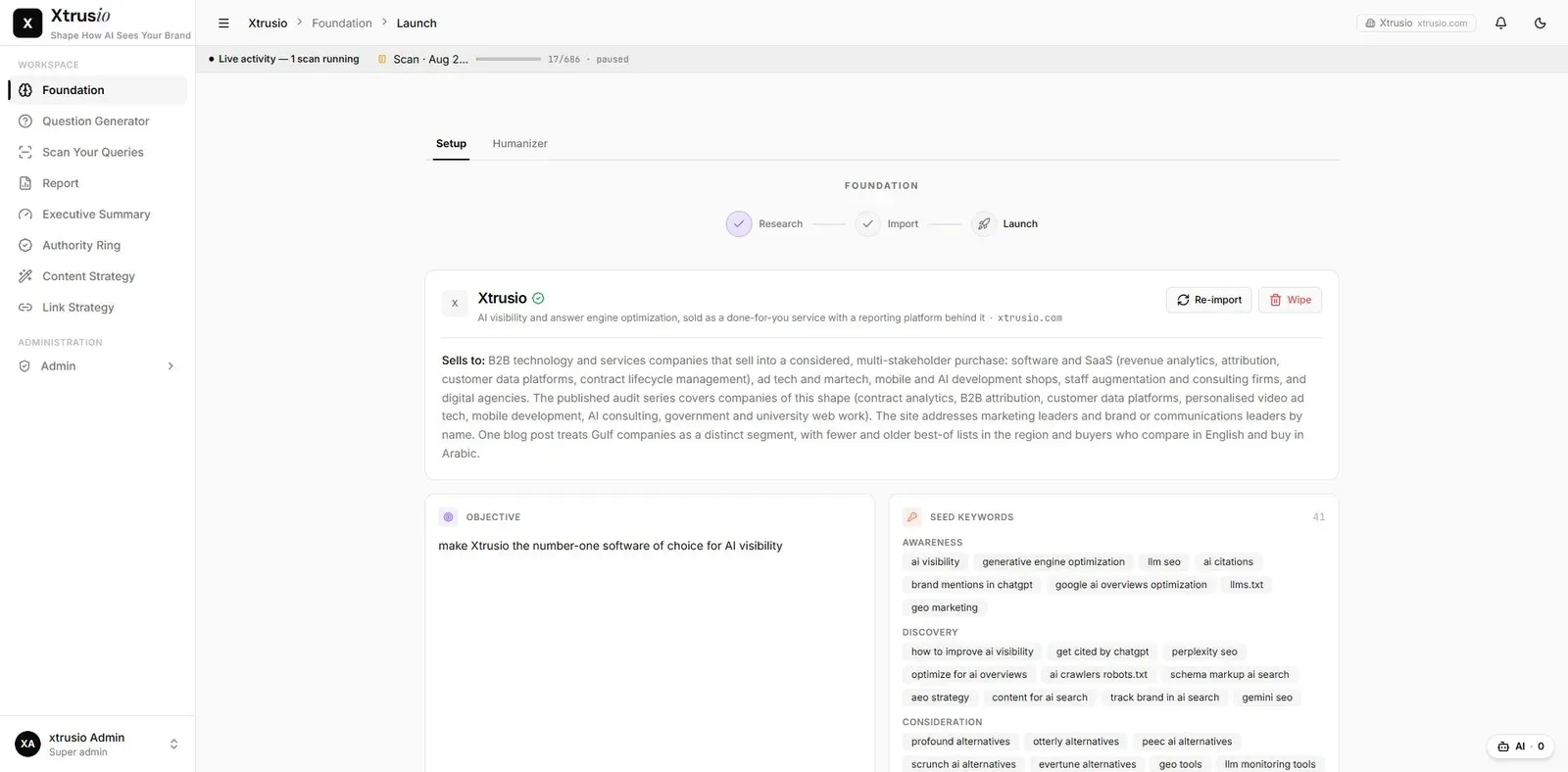Click the Foundation breadcrumb link
The image size is (1568, 772).
point(342,23)
